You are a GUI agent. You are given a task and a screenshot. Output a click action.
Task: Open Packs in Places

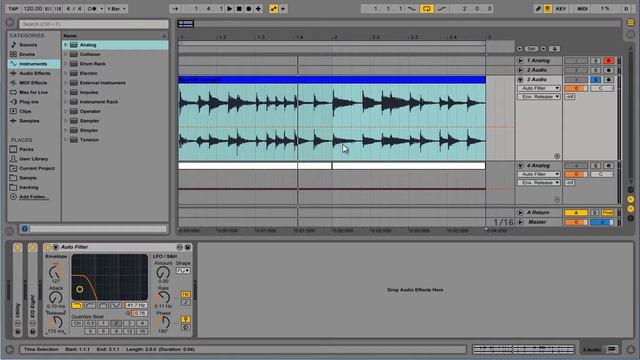(26, 150)
